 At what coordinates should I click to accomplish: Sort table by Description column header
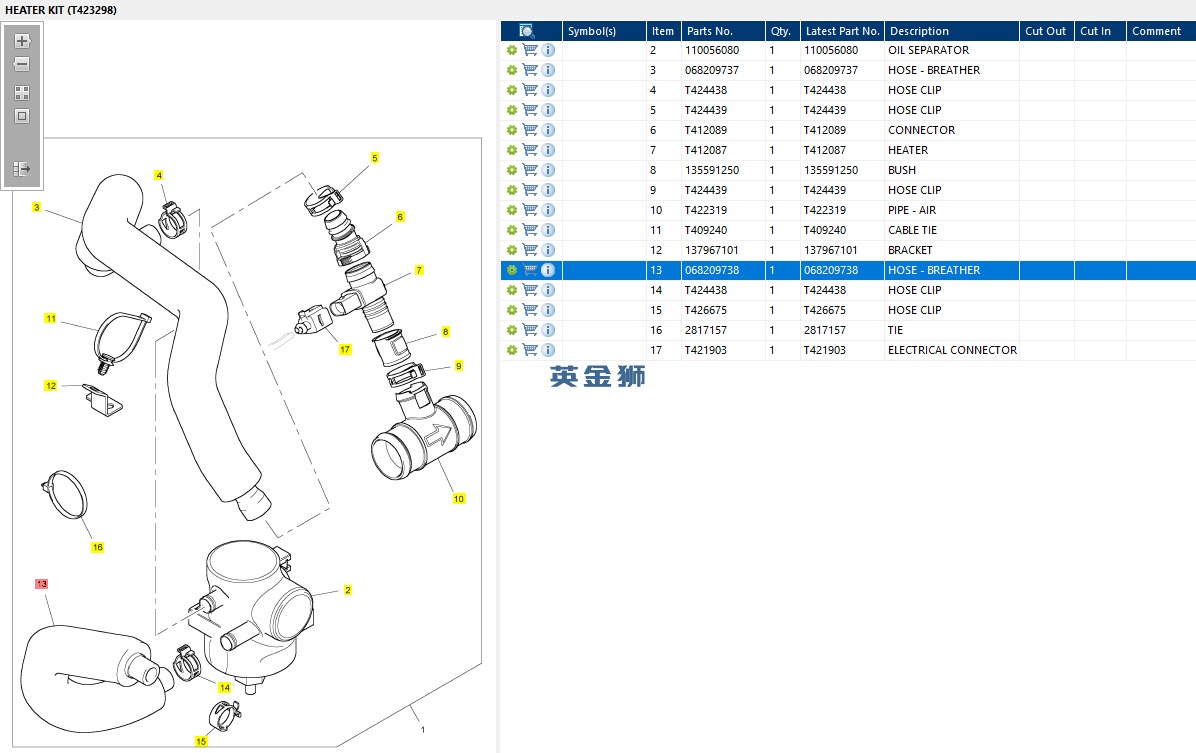click(x=919, y=31)
